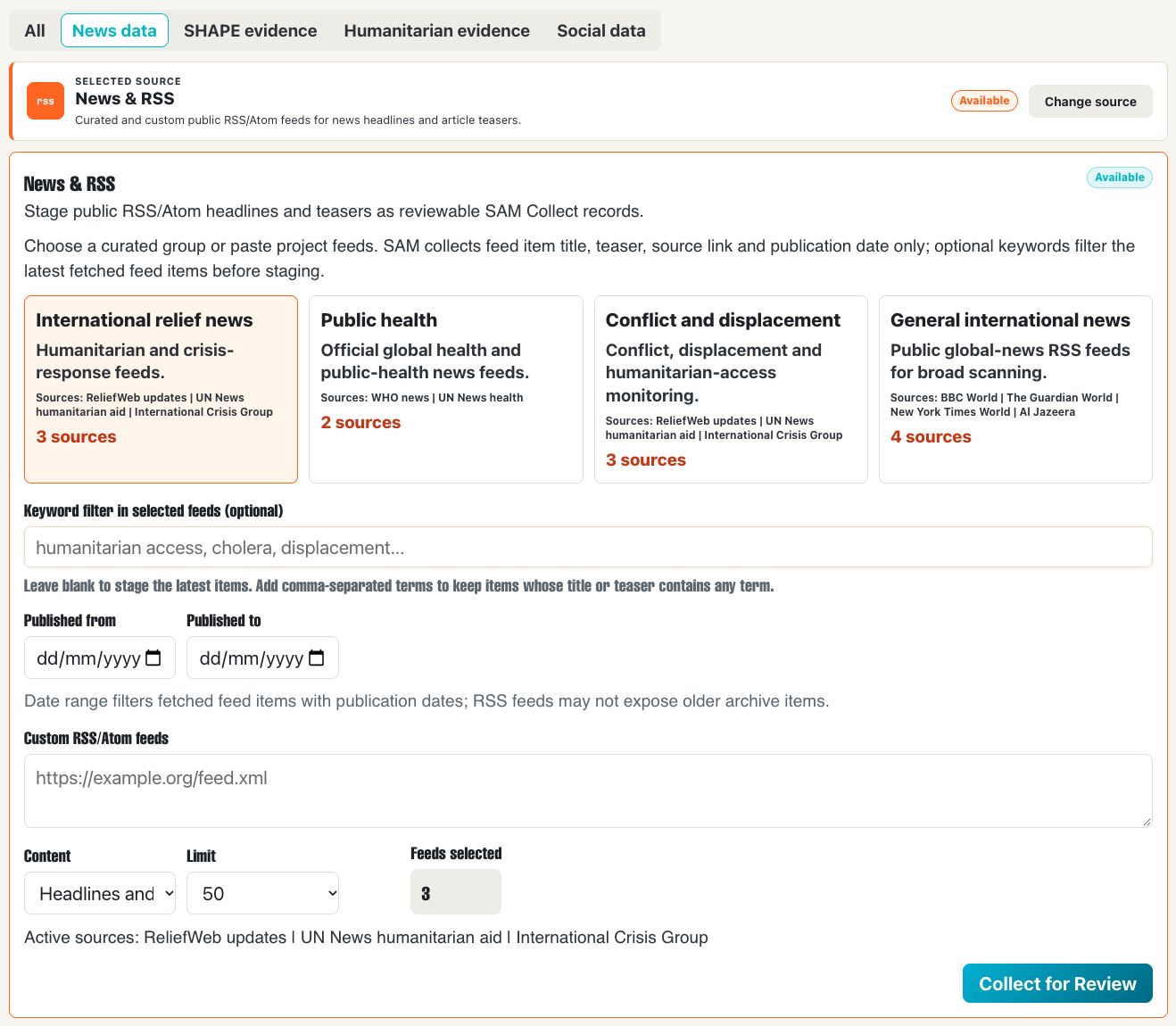
Task: Select the General international news feed group
Action: [1015, 389]
